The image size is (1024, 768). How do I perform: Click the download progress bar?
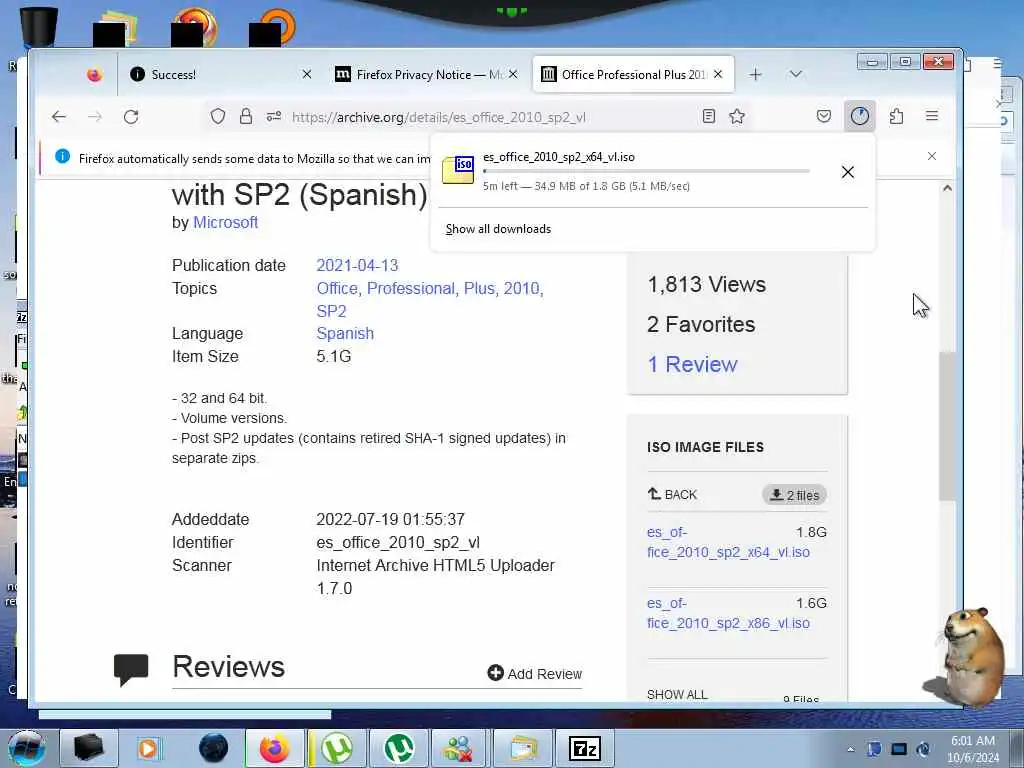(647, 171)
